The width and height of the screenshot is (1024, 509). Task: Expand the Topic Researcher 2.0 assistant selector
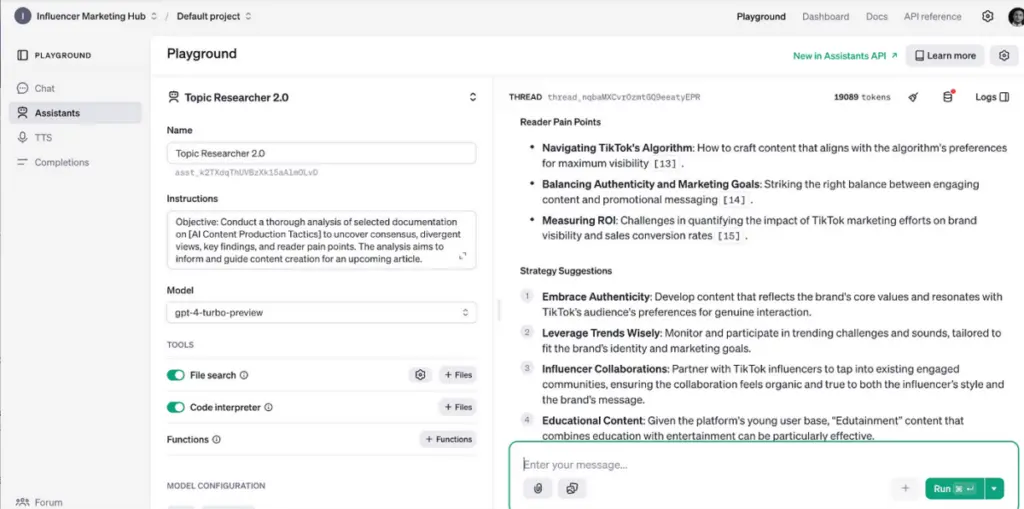point(472,98)
